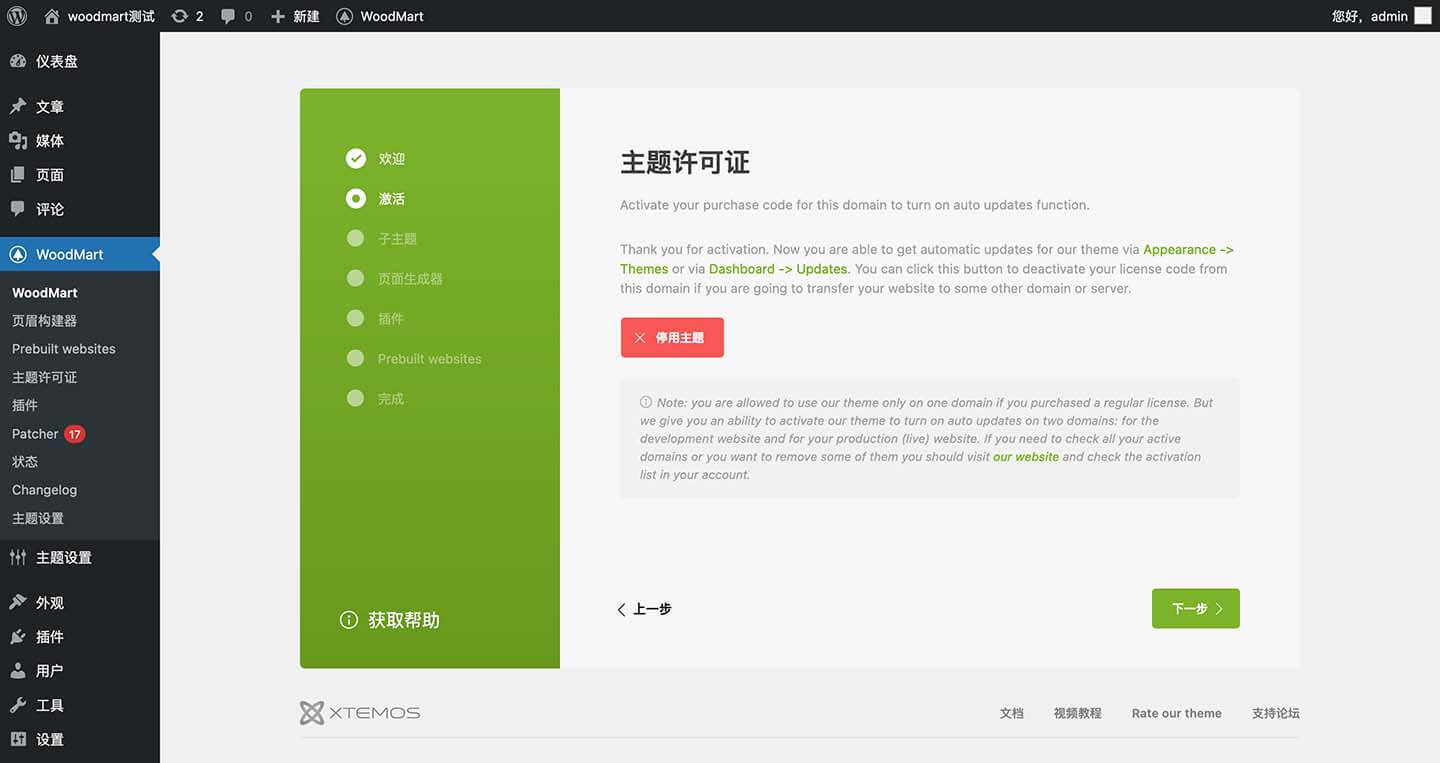1440x763 pixels.
Task: Click the red 17 Patcher badge
Action: click(75, 434)
